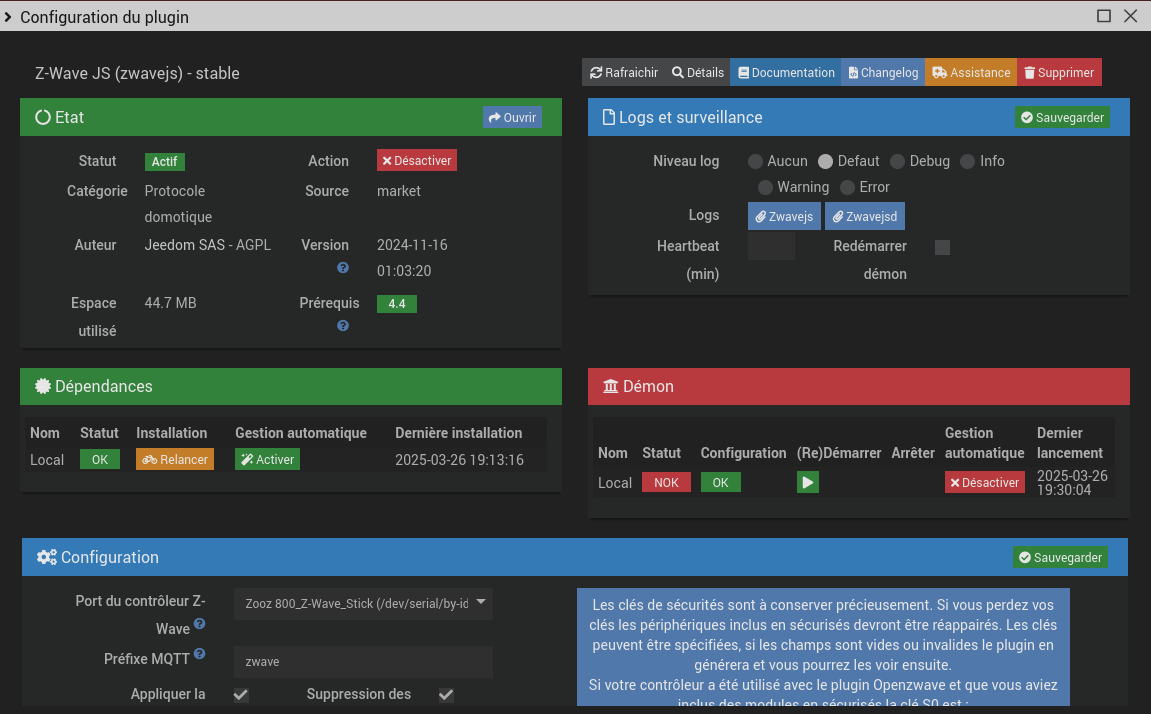
Task: Open the Documentation link
Action: [x=785, y=73]
